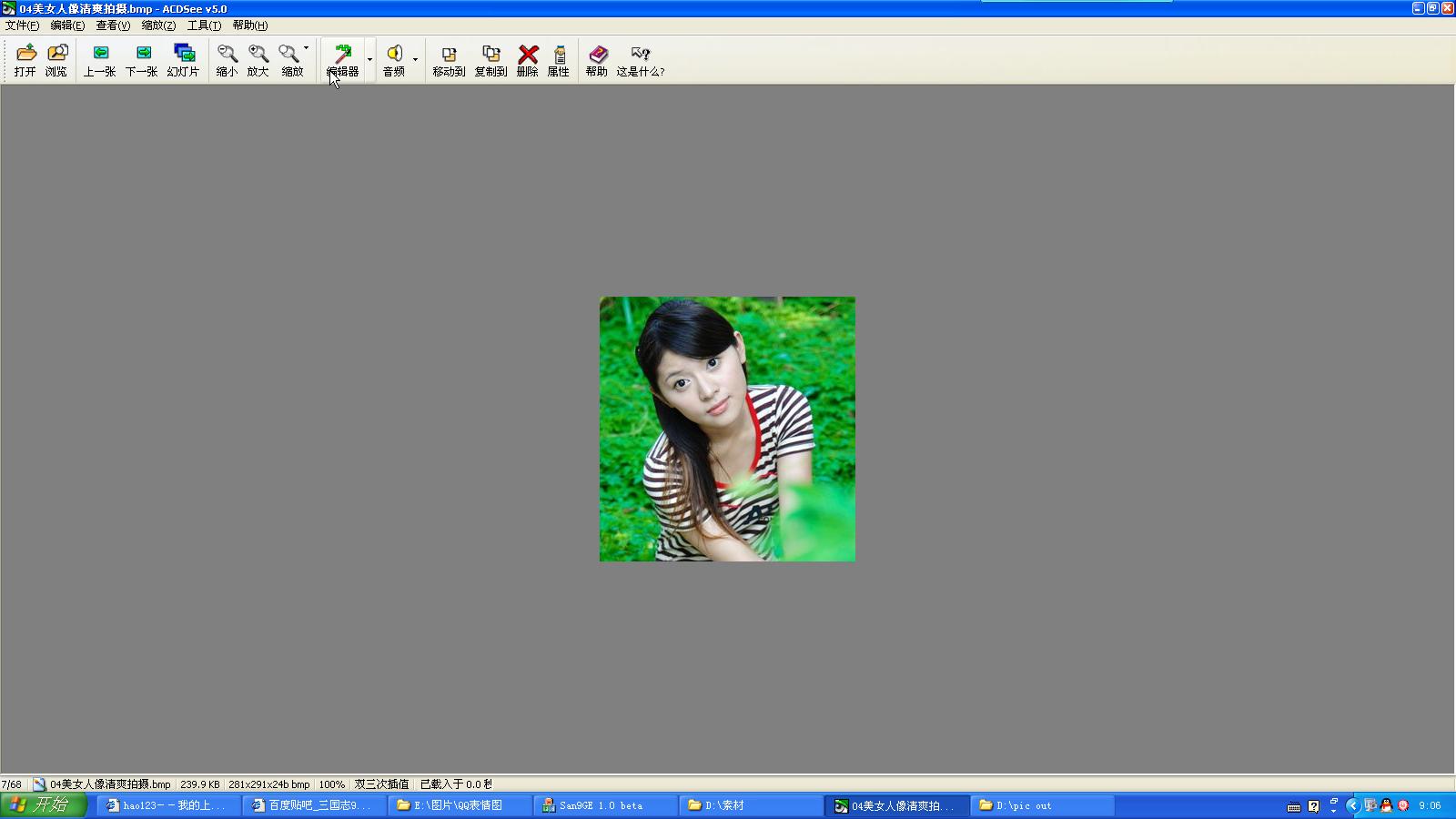Click the red round tray icon beside the clock
1456x819 pixels.
pos(1403,805)
